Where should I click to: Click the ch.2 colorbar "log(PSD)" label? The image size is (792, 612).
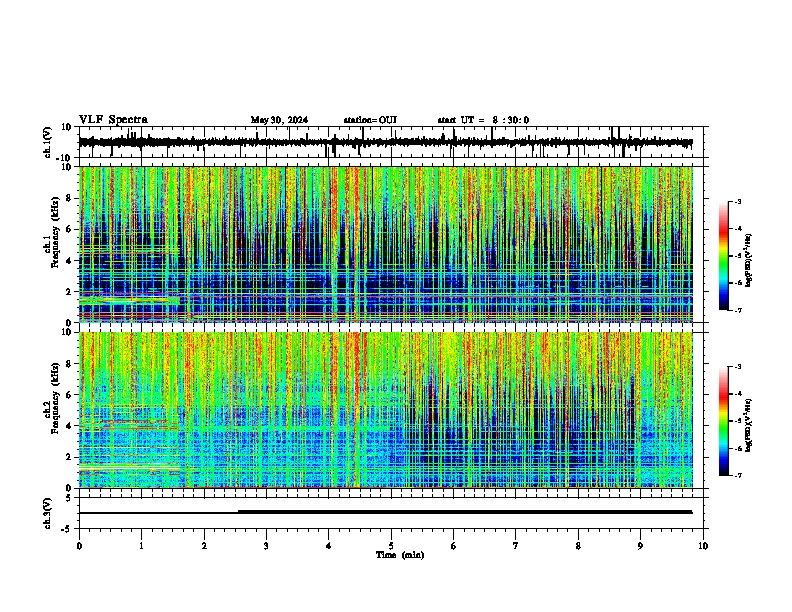748,425
